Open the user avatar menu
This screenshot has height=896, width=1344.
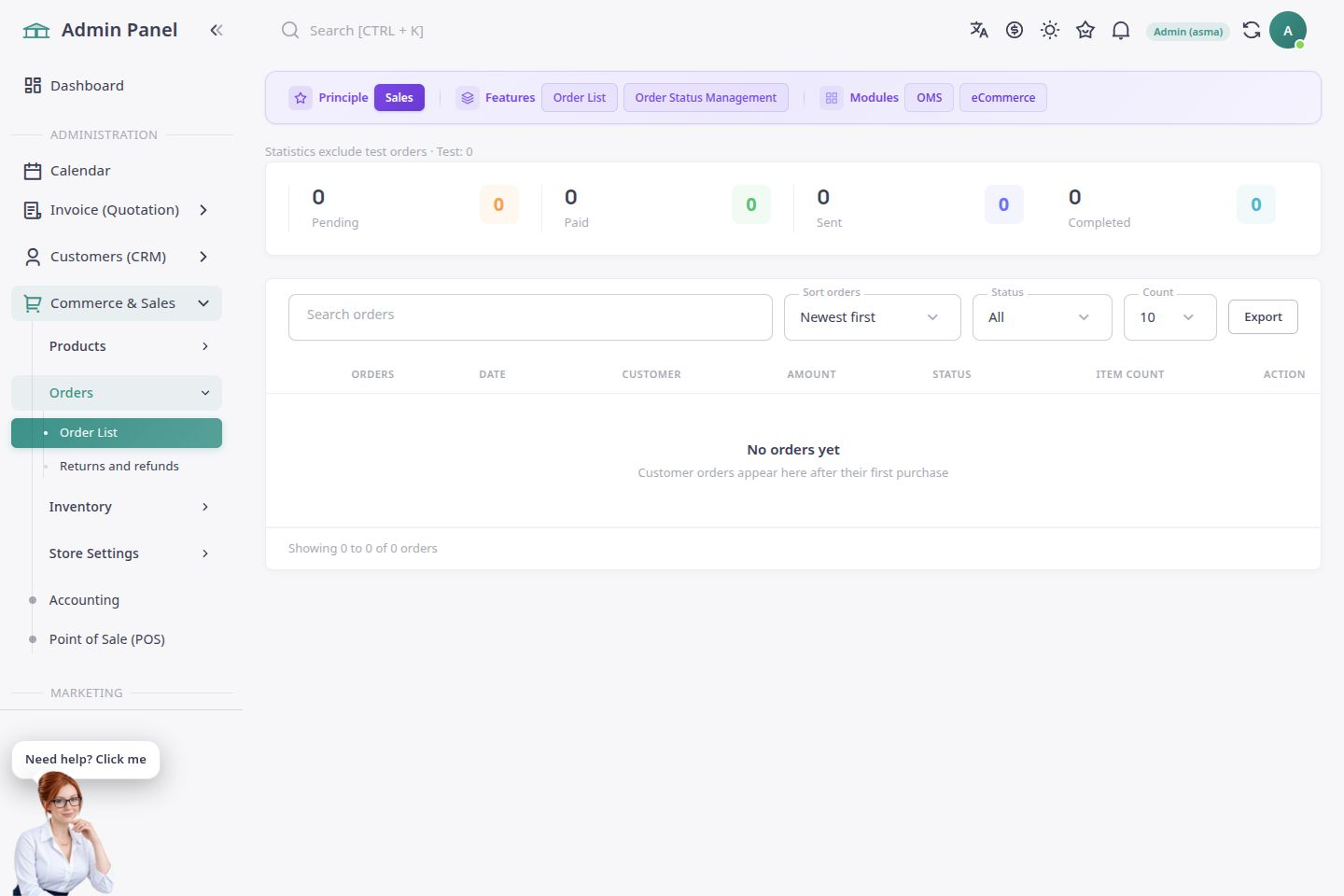tap(1288, 30)
